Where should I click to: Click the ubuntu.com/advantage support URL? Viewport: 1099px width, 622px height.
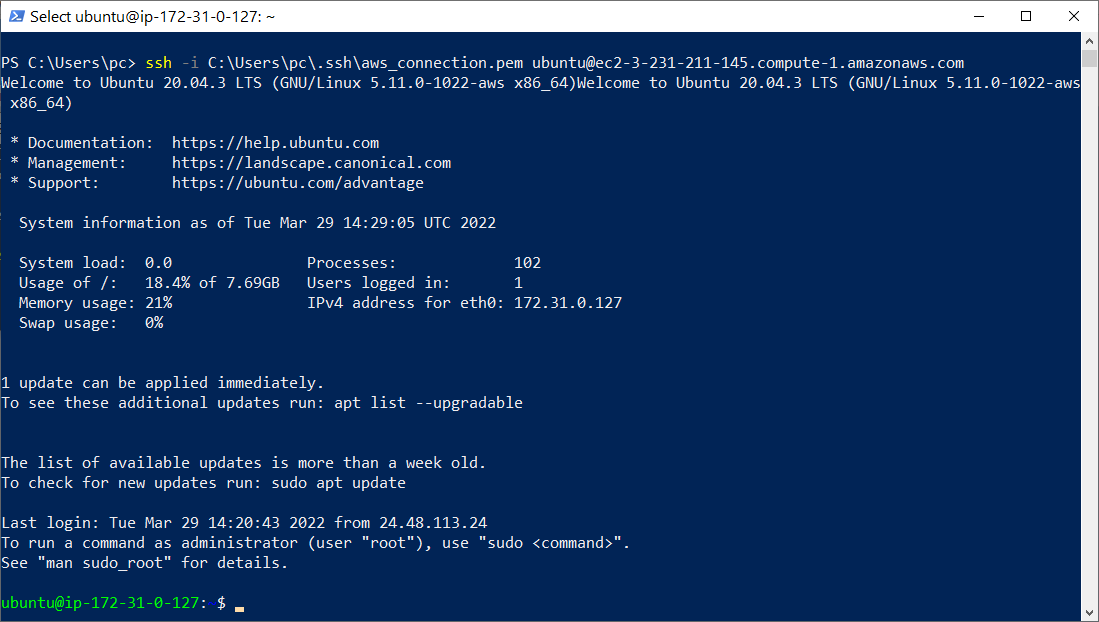pyautogui.click(x=297, y=183)
